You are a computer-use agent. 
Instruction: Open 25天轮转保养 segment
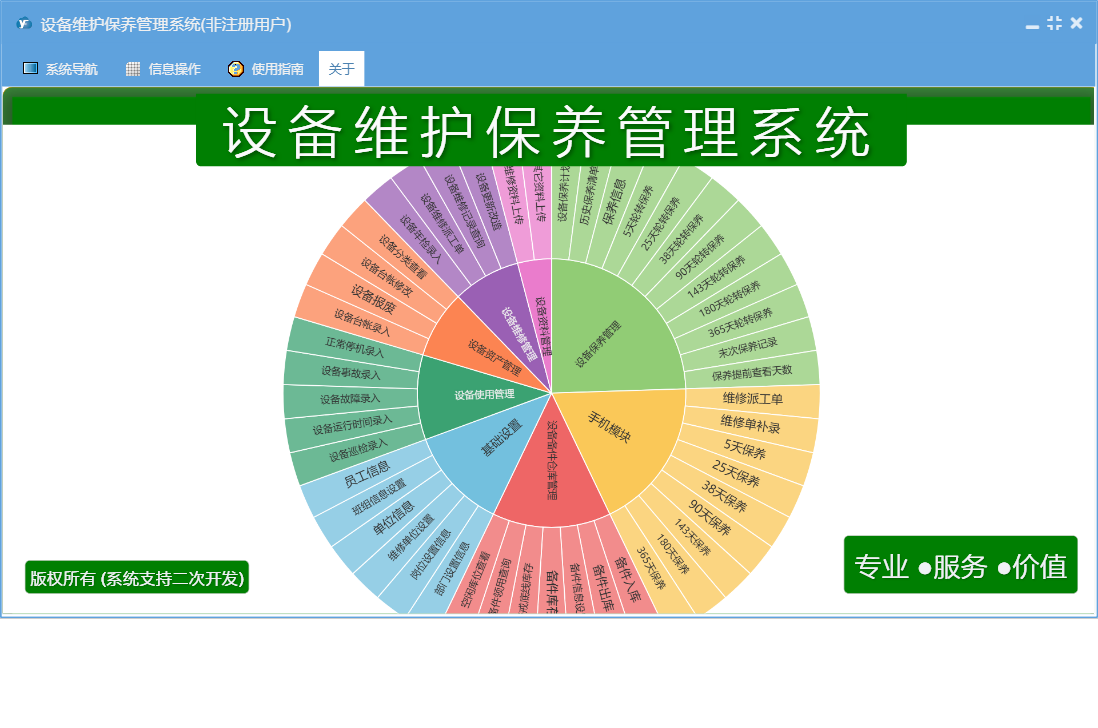pyautogui.click(x=660, y=225)
